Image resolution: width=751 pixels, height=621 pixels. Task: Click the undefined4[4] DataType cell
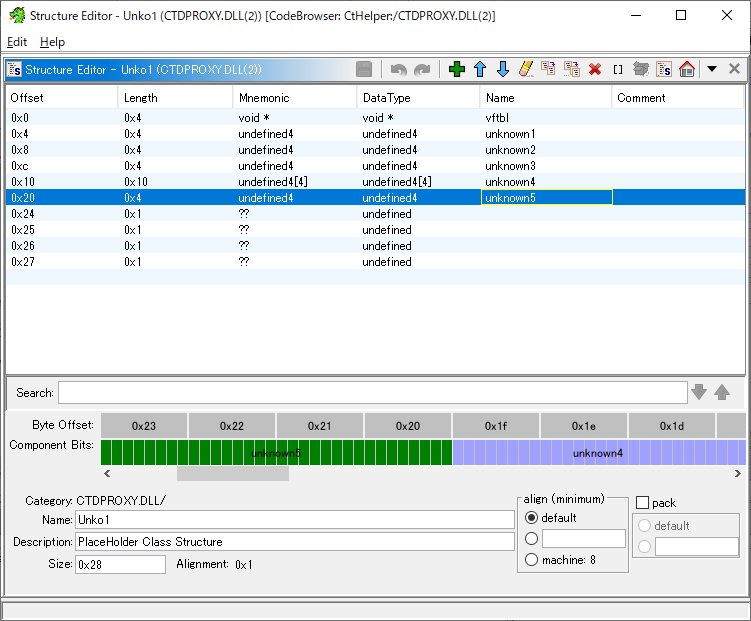pos(418,182)
